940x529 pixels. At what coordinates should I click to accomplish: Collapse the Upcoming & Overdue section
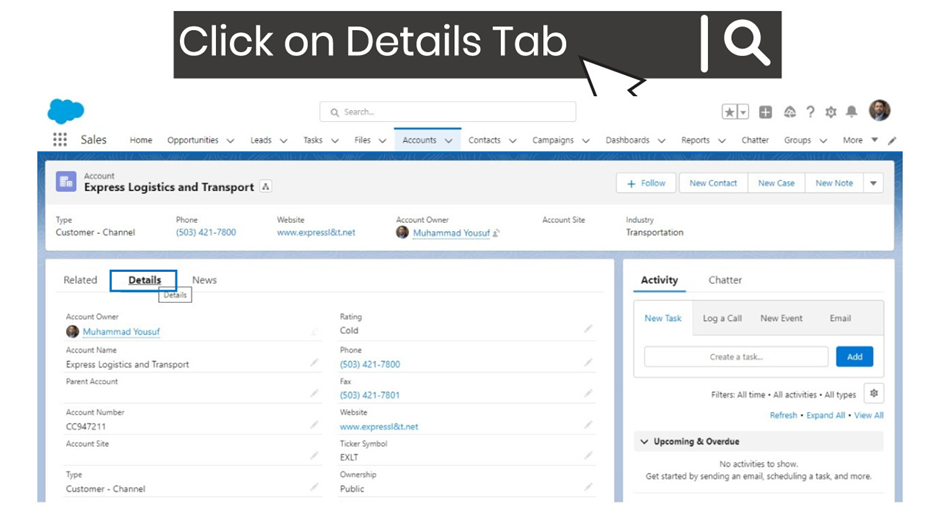coord(644,441)
